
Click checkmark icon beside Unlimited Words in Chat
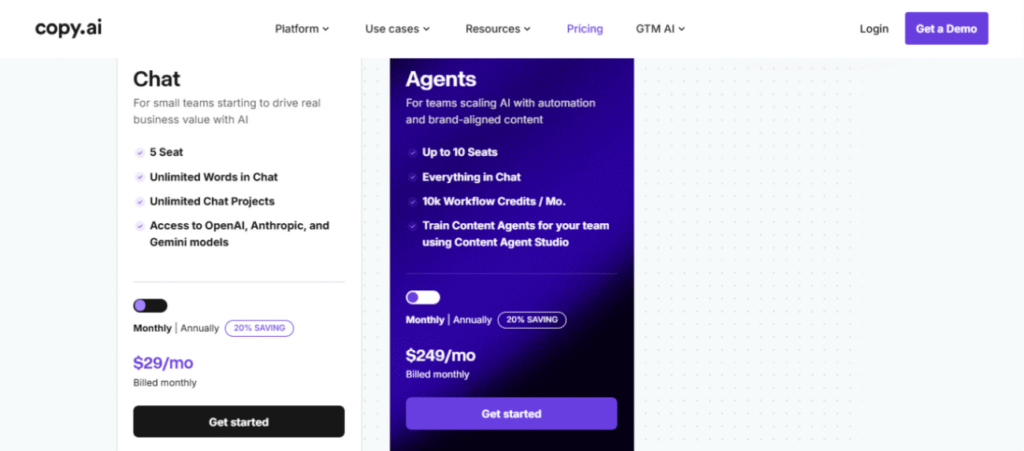[140, 177]
